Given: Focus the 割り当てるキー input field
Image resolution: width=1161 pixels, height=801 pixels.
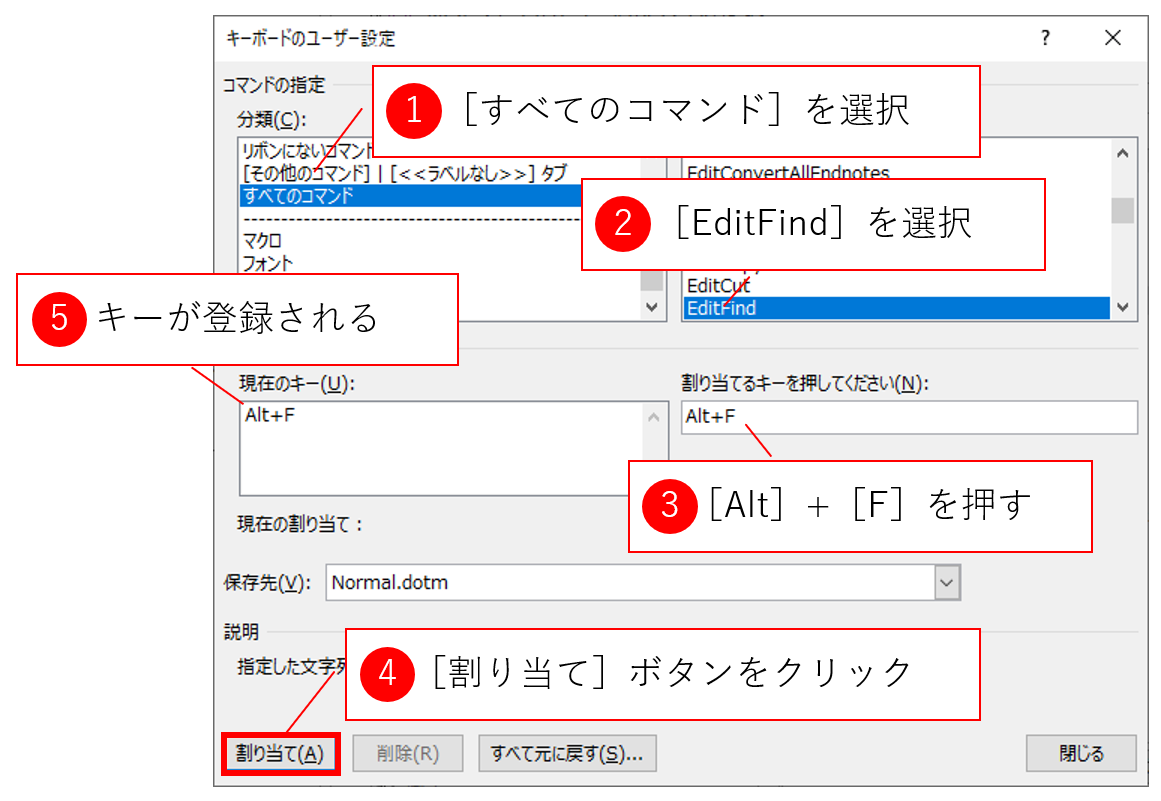Looking at the screenshot, I should coord(908,417).
